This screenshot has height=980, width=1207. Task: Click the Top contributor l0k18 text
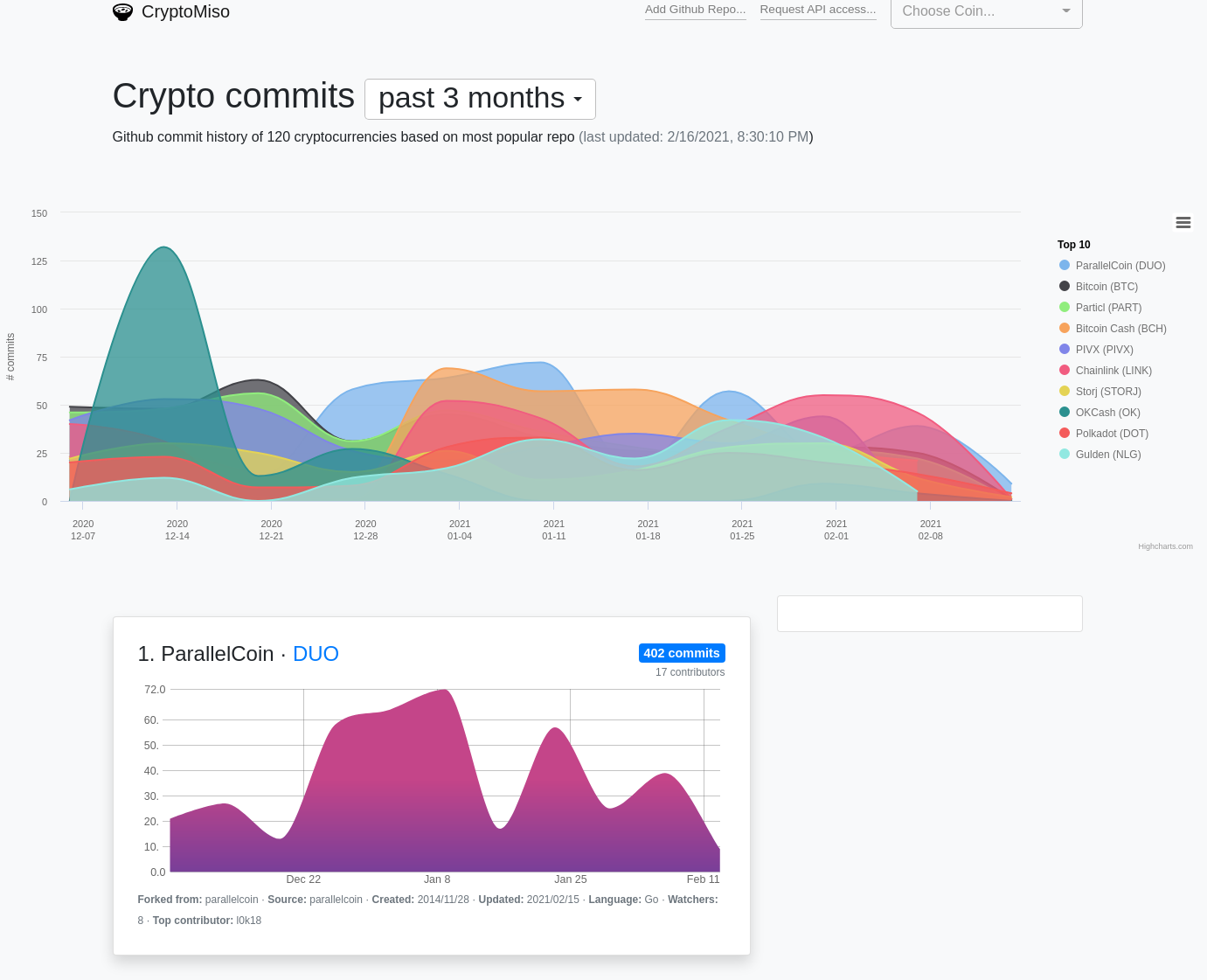point(207,921)
